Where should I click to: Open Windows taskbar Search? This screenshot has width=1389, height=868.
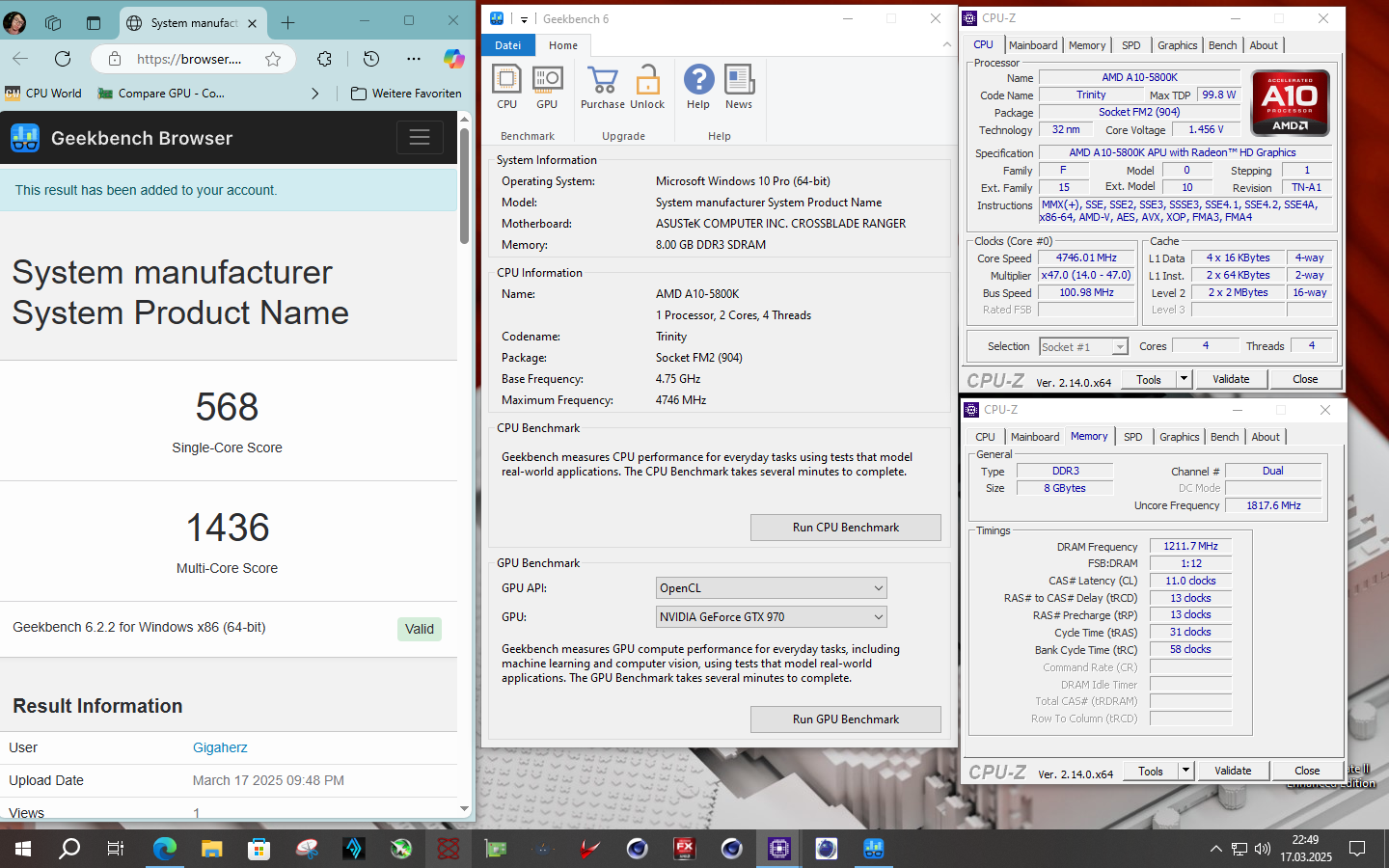tap(69, 849)
